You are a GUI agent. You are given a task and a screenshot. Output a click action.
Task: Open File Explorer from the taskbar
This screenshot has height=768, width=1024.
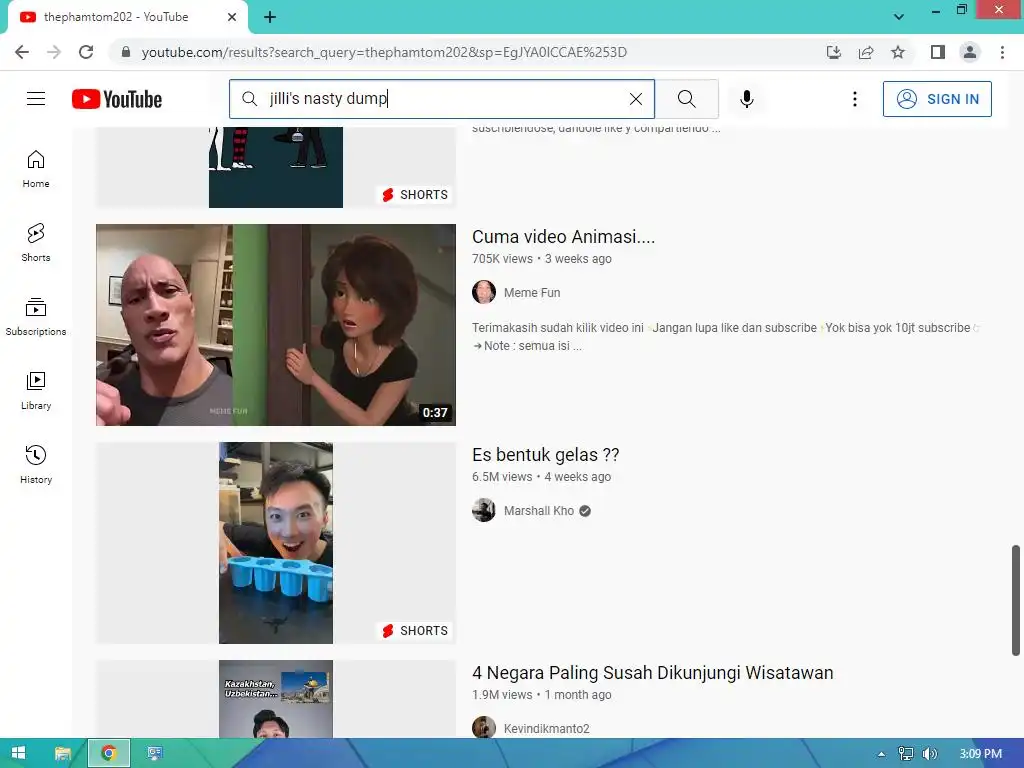pyautogui.click(x=63, y=753)
